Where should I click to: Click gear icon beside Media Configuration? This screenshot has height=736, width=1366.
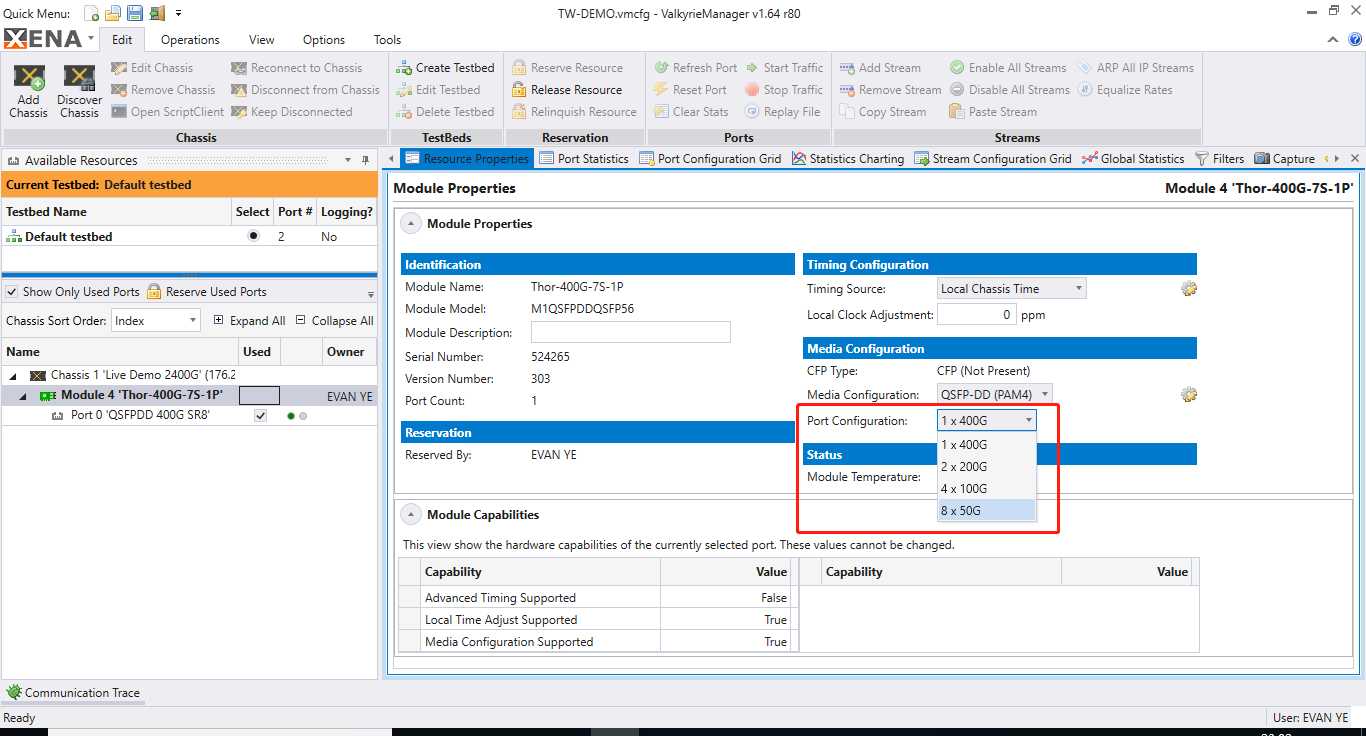click(x=1189, y=395)
